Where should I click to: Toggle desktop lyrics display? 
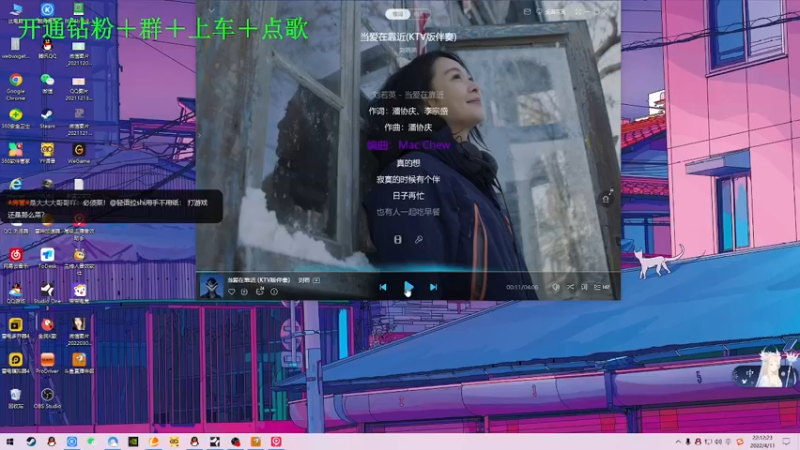click(x=584, y=287)
